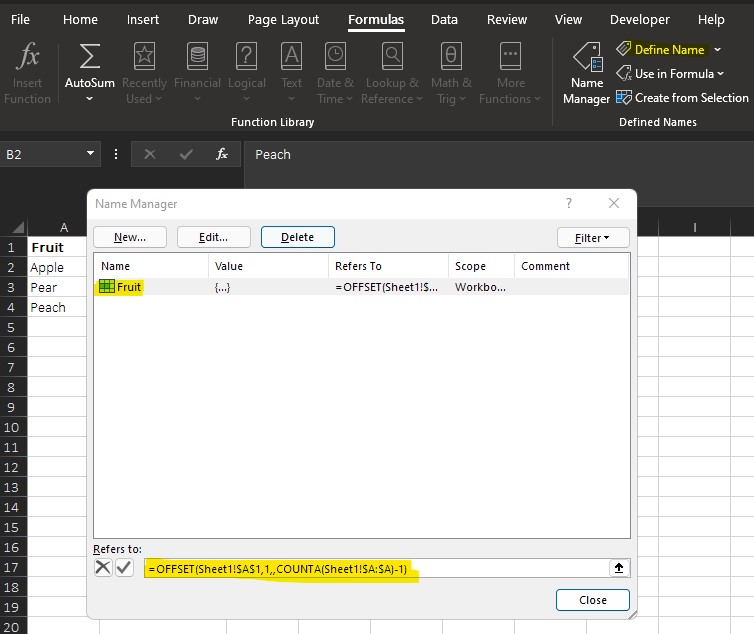Click the Delete button in Name Manager
Viewport: 754px width, 634px height.
[x=298, y=237]
